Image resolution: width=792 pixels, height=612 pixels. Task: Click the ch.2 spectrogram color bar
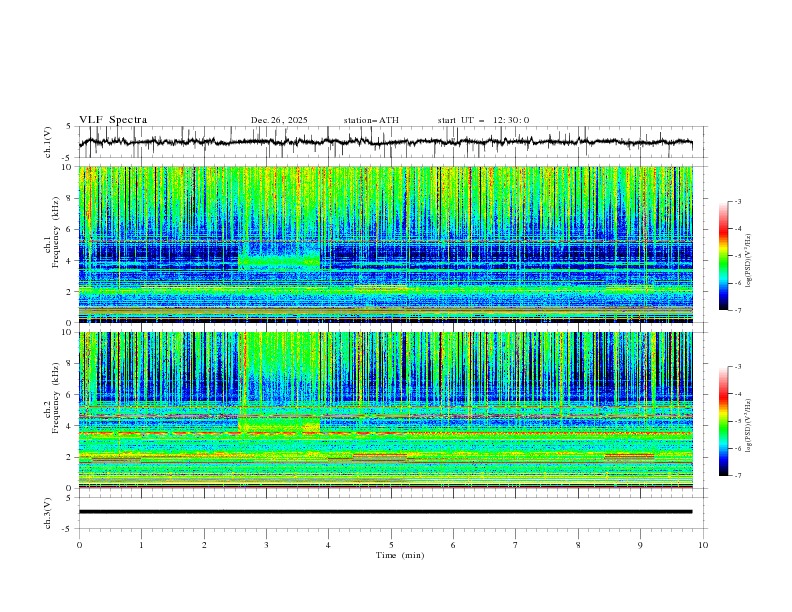tap(723, 421)
